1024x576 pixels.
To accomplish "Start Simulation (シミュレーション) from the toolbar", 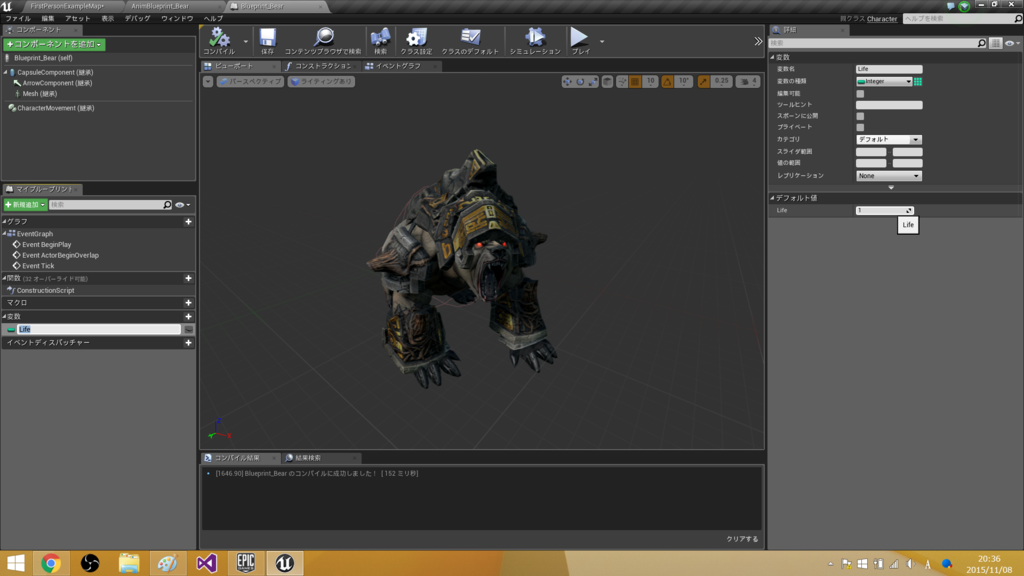I will 534,38.
